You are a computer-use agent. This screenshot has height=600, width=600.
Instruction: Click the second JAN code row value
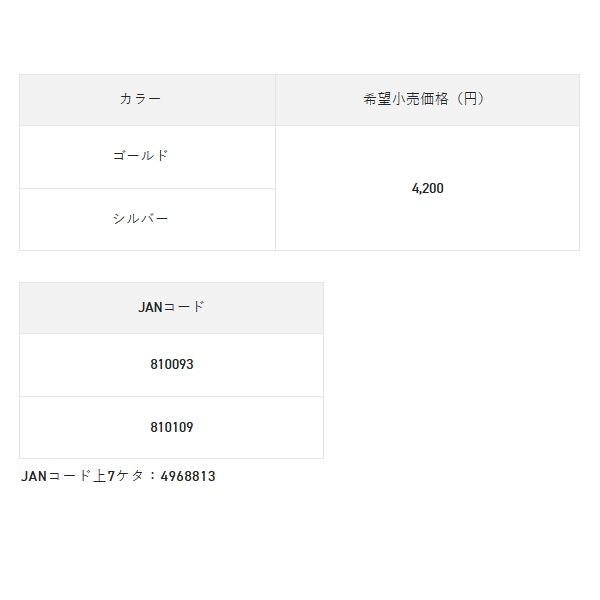click(x=171, y=427)
